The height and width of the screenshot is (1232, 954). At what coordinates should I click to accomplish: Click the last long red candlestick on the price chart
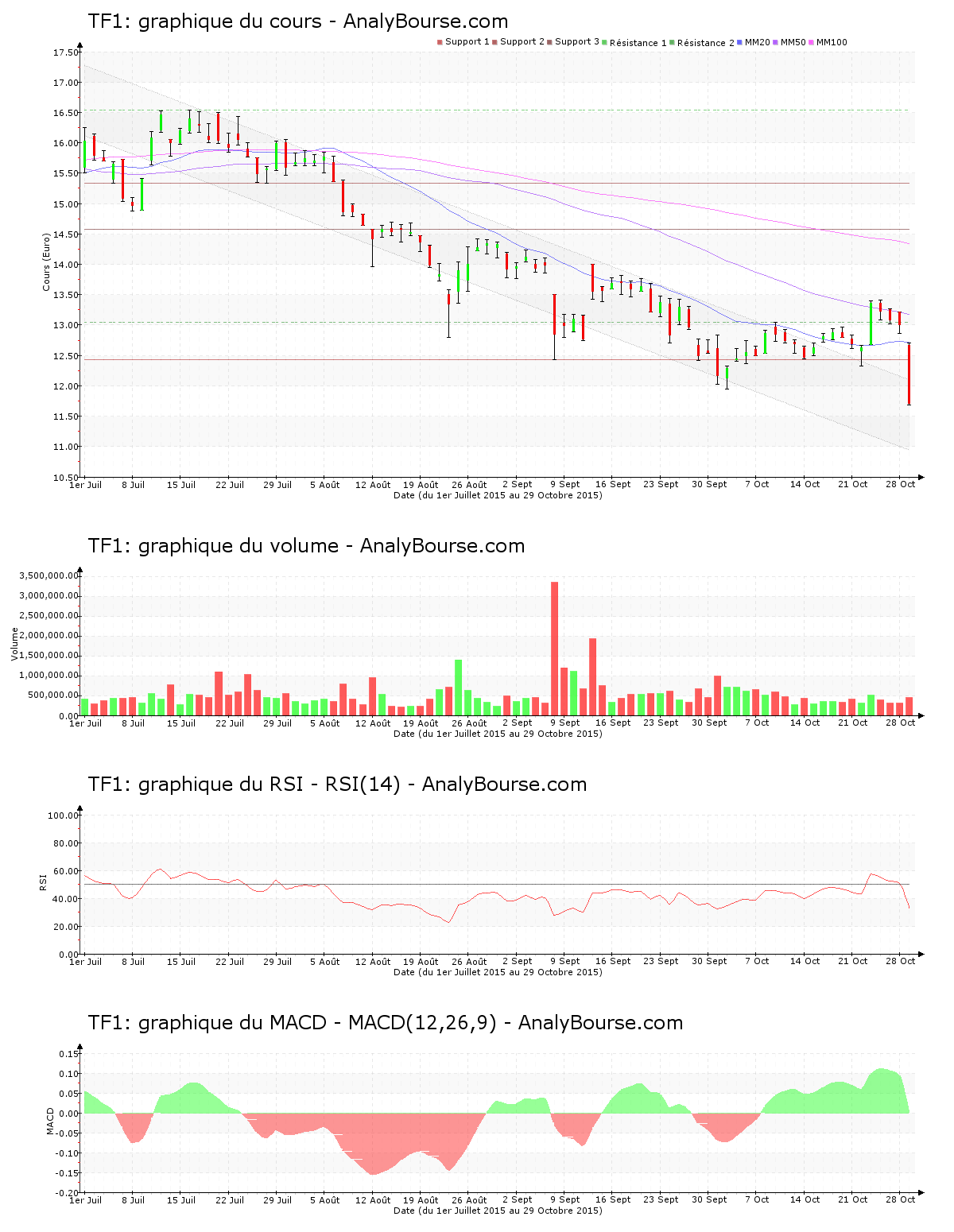909,374
